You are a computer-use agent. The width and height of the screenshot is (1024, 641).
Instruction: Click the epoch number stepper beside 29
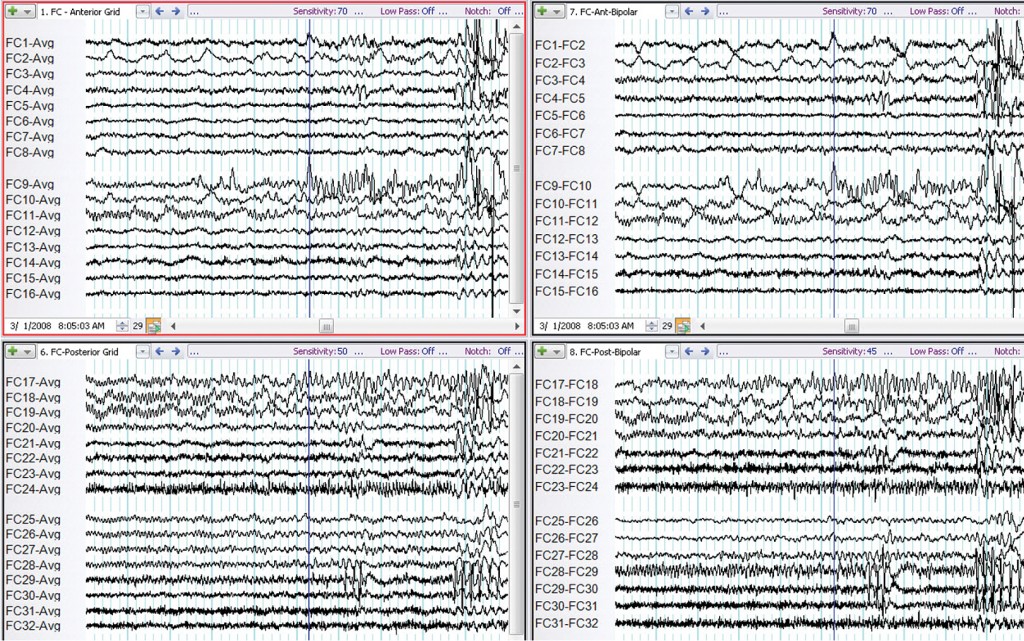point(123,324)
